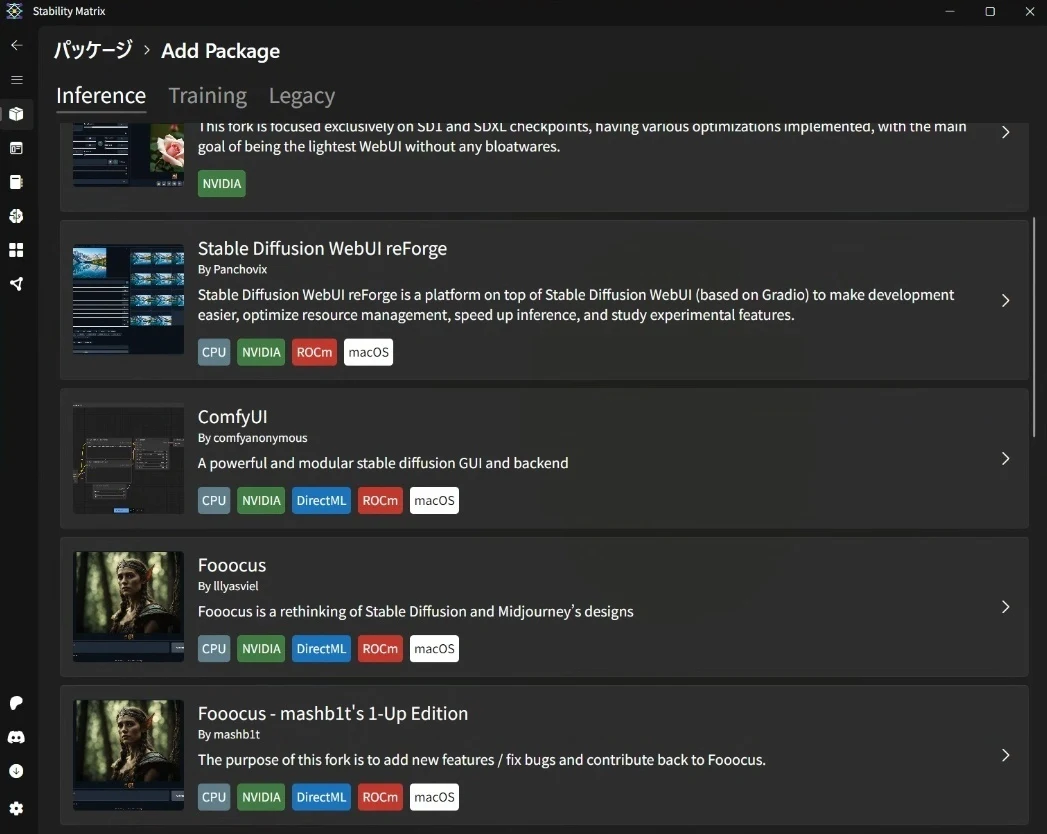Click the macOS tag under ComfyUI
The image size is (1047, 834).
(434, 500)
